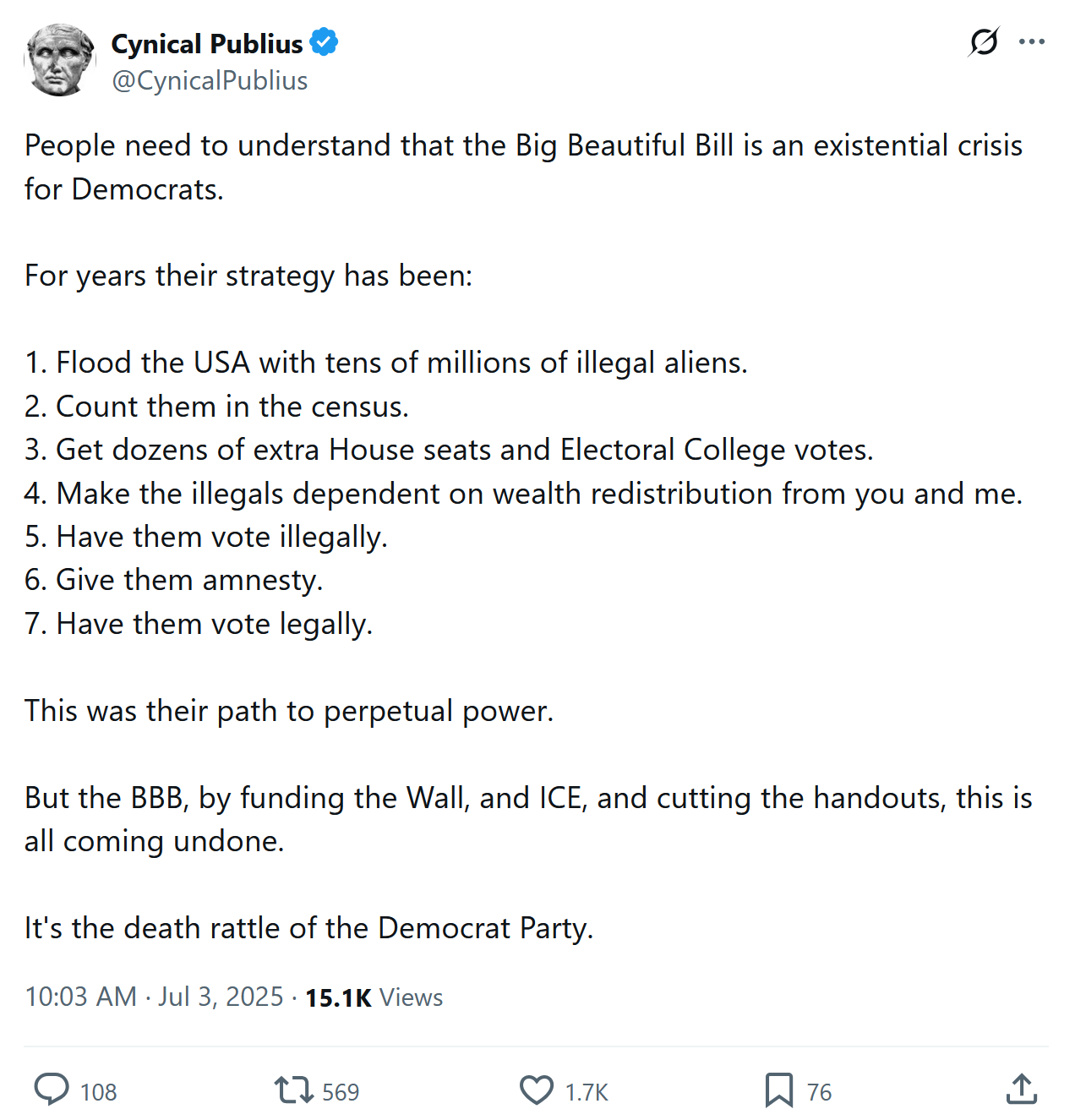This screenshot has height=1120, width=1075.
Task: Click the 108 replies count
Action: coord(98,1092)
